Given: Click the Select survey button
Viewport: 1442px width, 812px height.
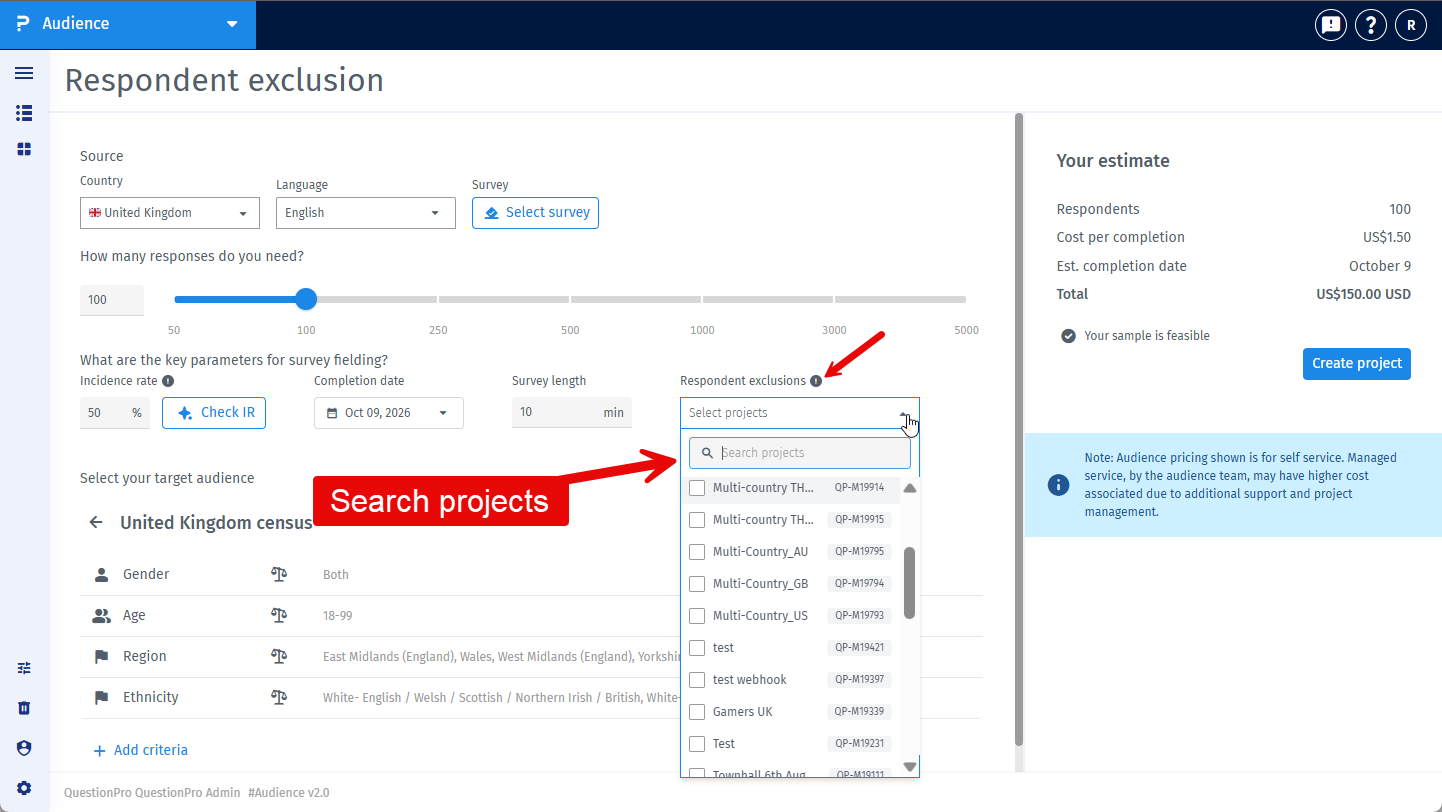Looking at the screenshot, I should click(535, 213).
